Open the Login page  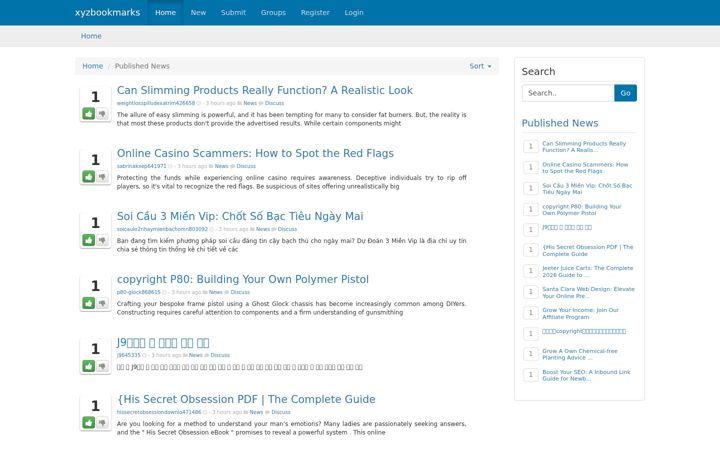(x=354, y=12)
